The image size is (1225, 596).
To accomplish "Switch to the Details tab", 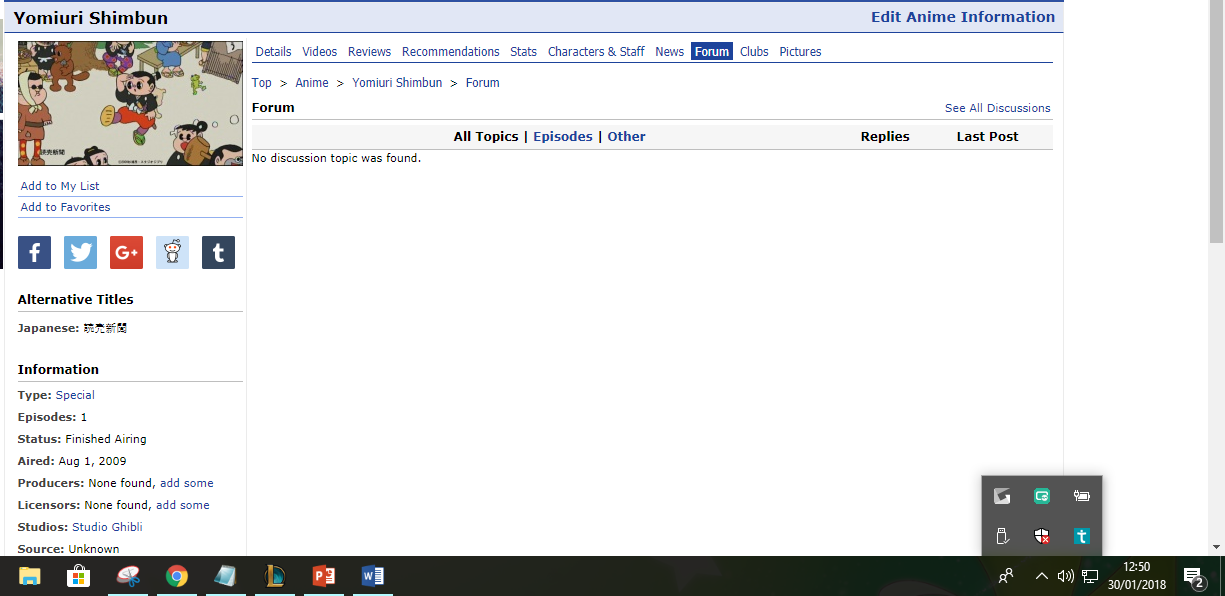I will pyautogui.click(x=273, y=52).
